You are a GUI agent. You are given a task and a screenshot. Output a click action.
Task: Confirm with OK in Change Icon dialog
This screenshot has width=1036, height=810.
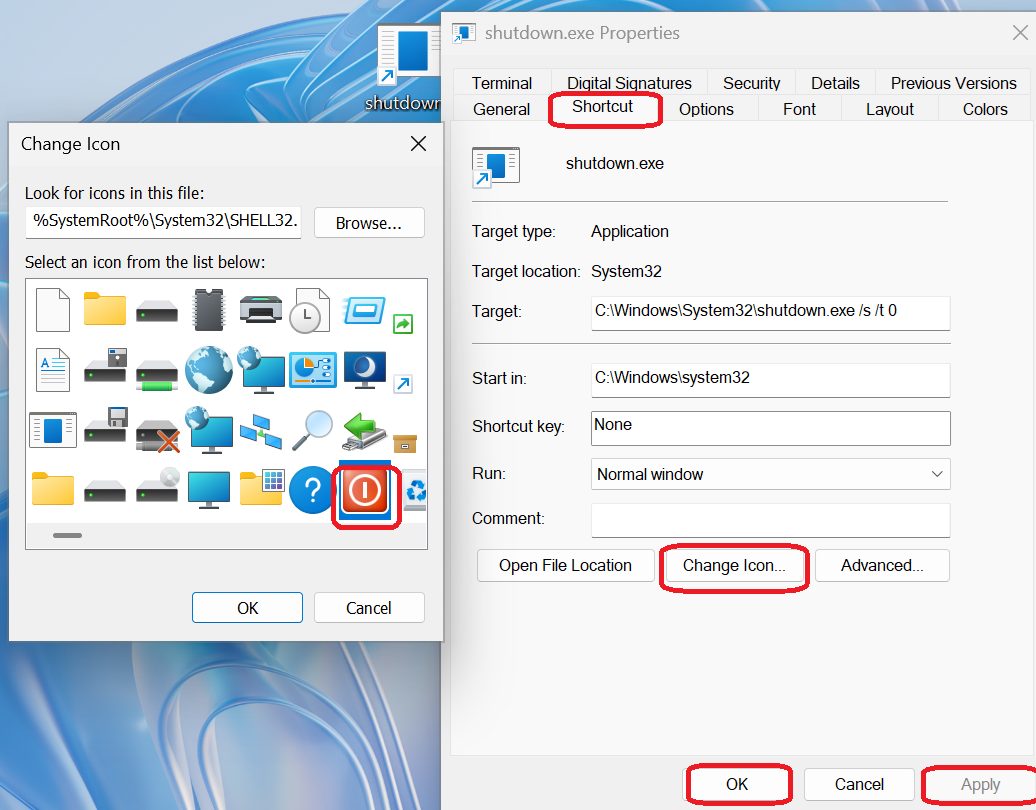[247, 608]
